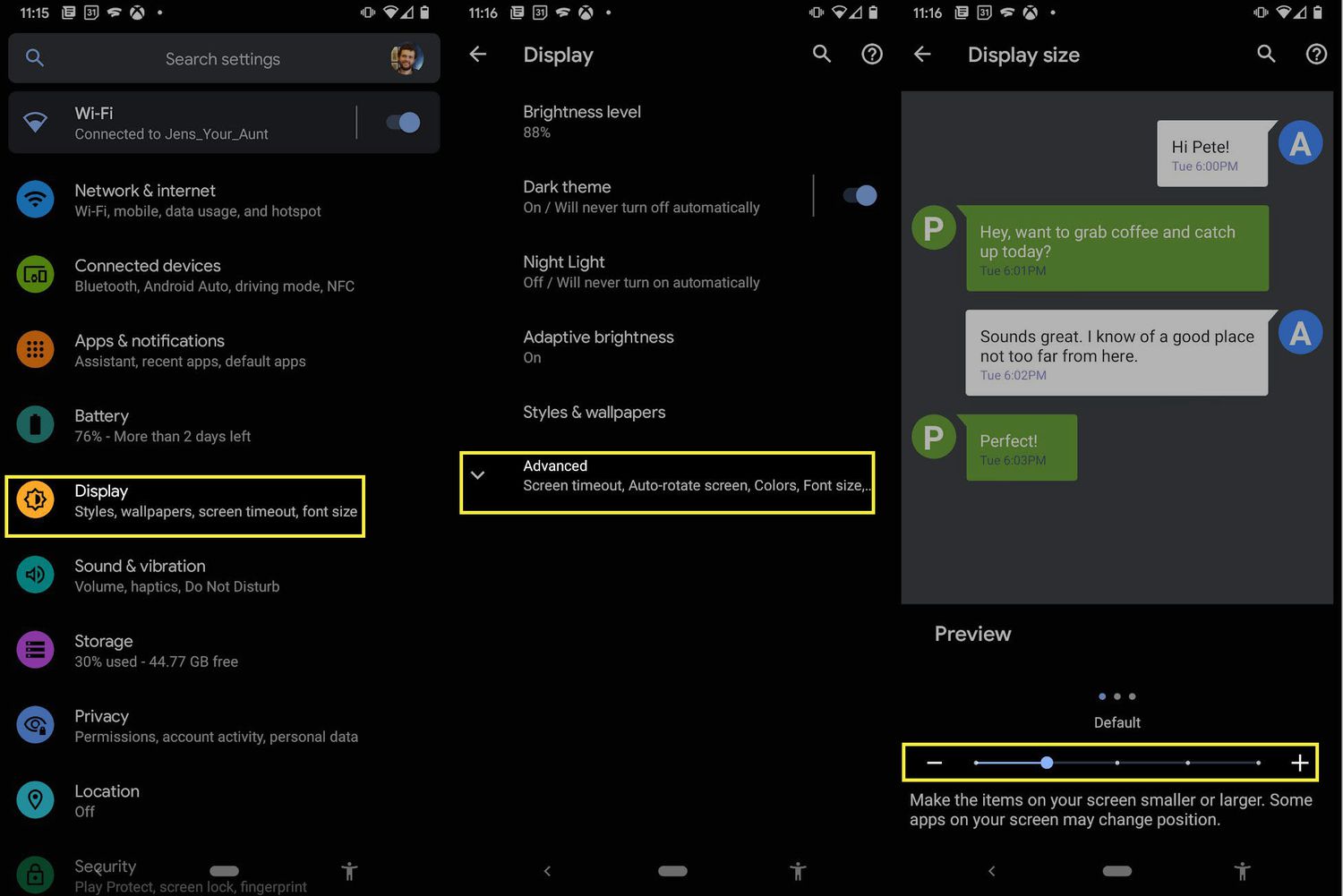Screen dimensions: 1343x896
Task: Tap the profile avatar in Settings
Action: click(x=408, y=58)
